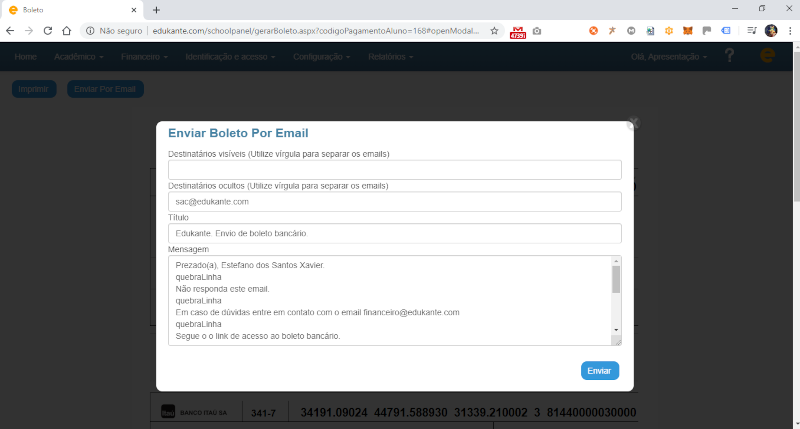Click the browser forward arrow
800x429 pixels.
tap(29, 31)
